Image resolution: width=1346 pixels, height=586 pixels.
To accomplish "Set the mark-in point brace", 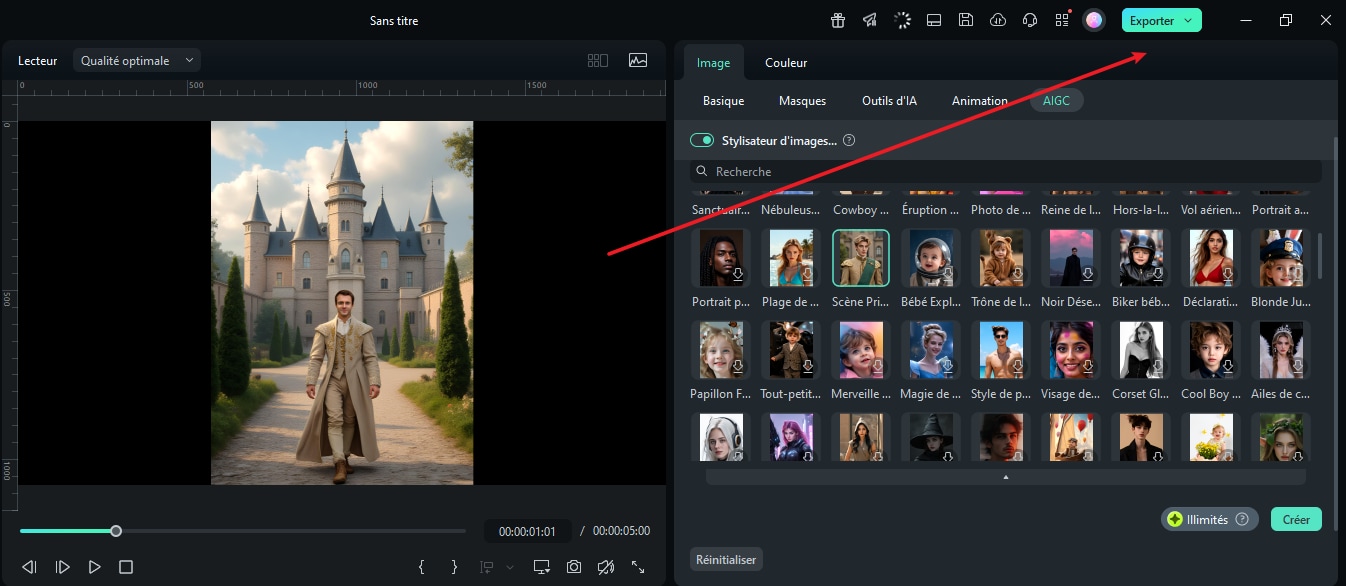I will [x=422, y=567].
